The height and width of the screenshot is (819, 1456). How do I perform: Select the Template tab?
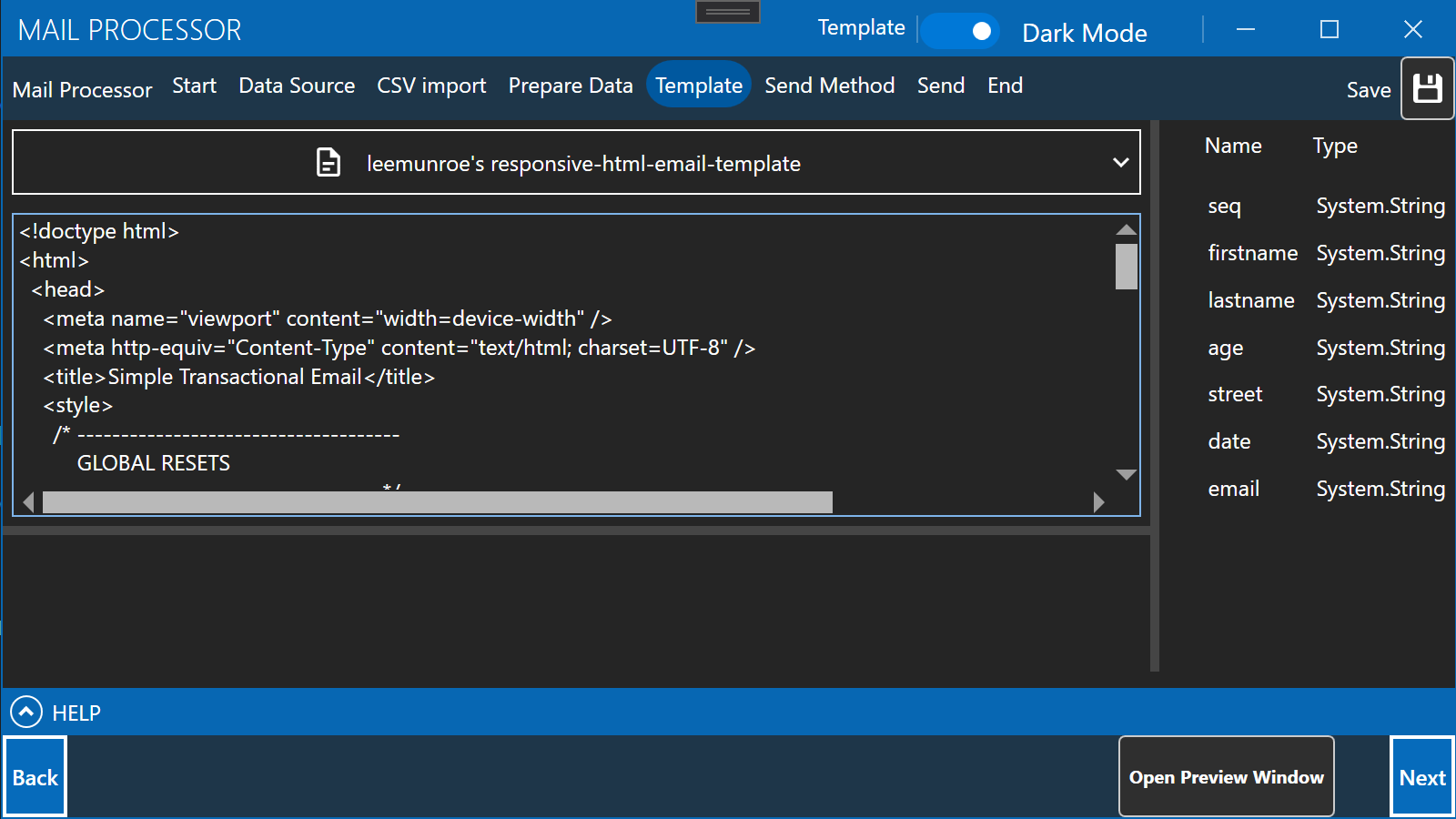coord(699,85)
